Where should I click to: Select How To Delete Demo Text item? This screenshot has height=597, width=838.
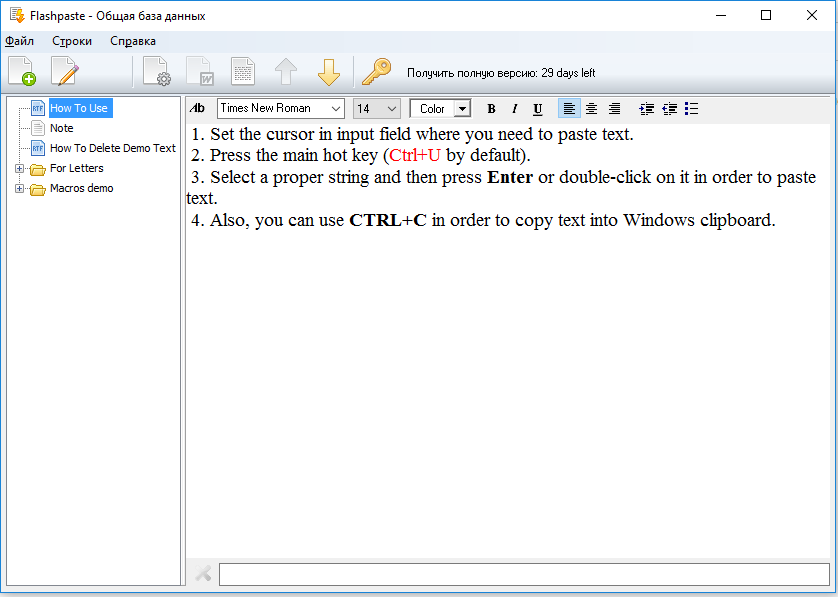coord(113,148)
